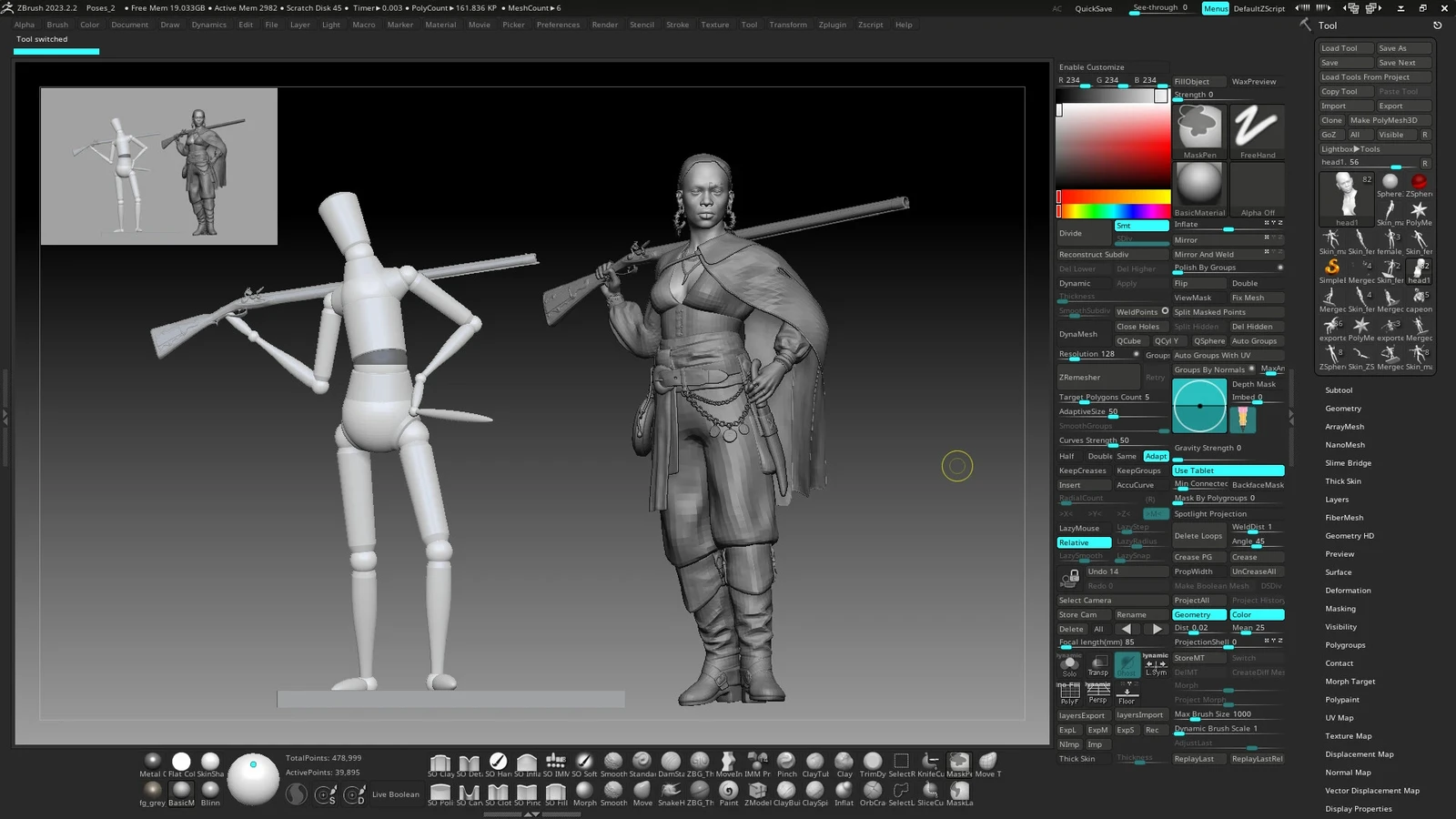Toggle the Use Tablet option

(1228, 470)
